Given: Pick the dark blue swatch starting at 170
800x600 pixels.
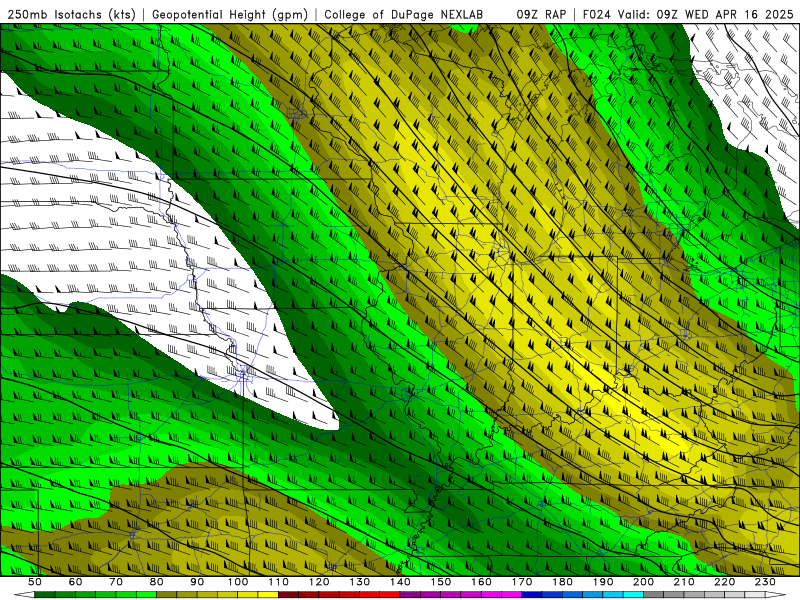Looking at the screenshot, I should pyautogui.click(x=532, y=595).
